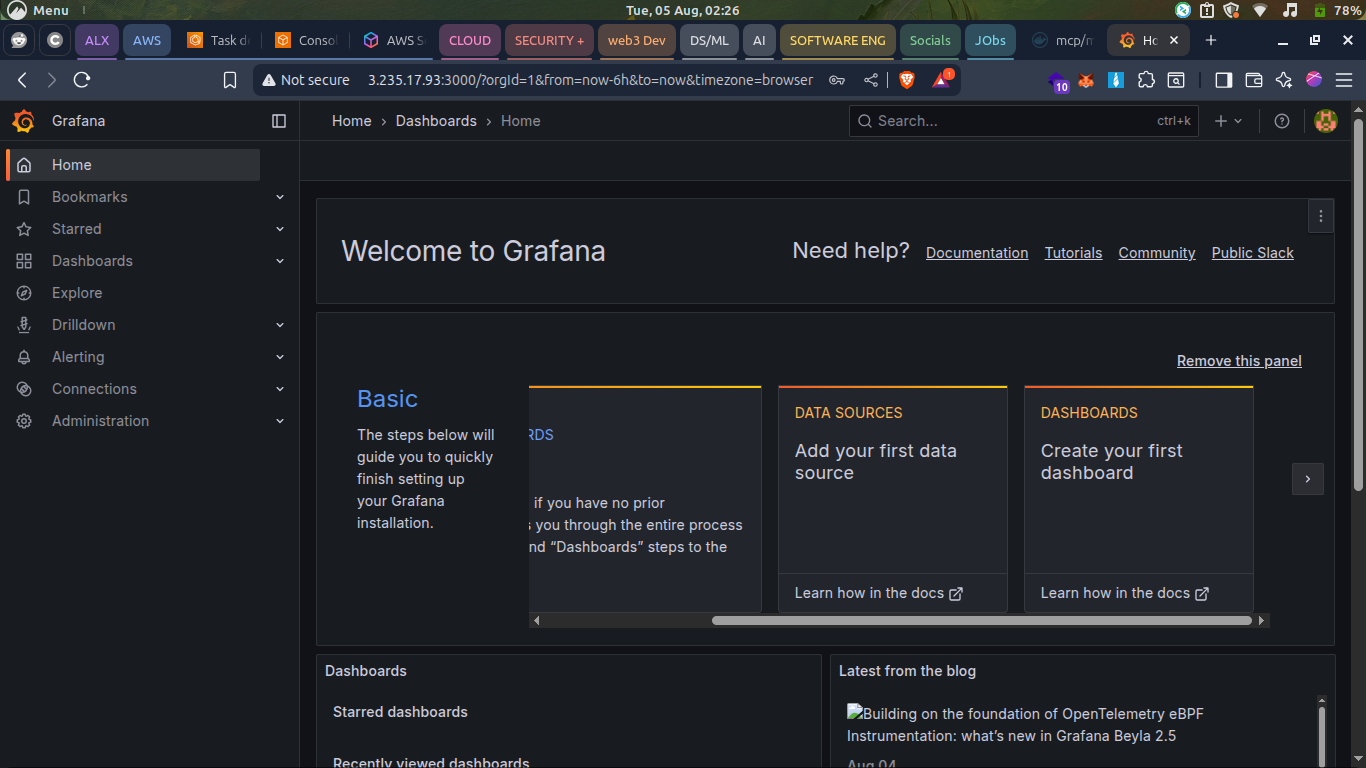Dock or undock the sidebar menu icon
1366x768 pixels.
[279, 121]
